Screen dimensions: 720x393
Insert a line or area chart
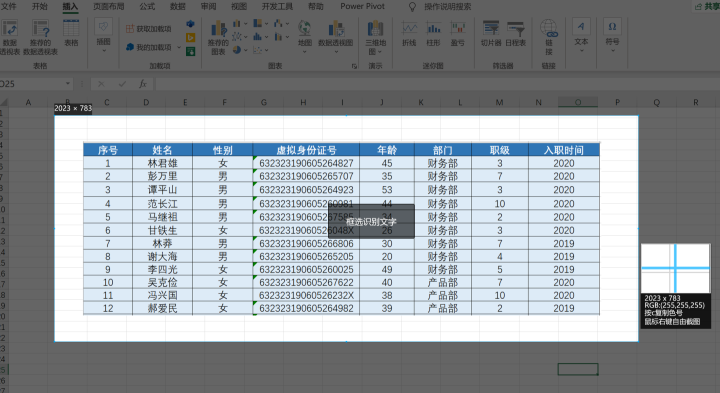tap(237, 37)
